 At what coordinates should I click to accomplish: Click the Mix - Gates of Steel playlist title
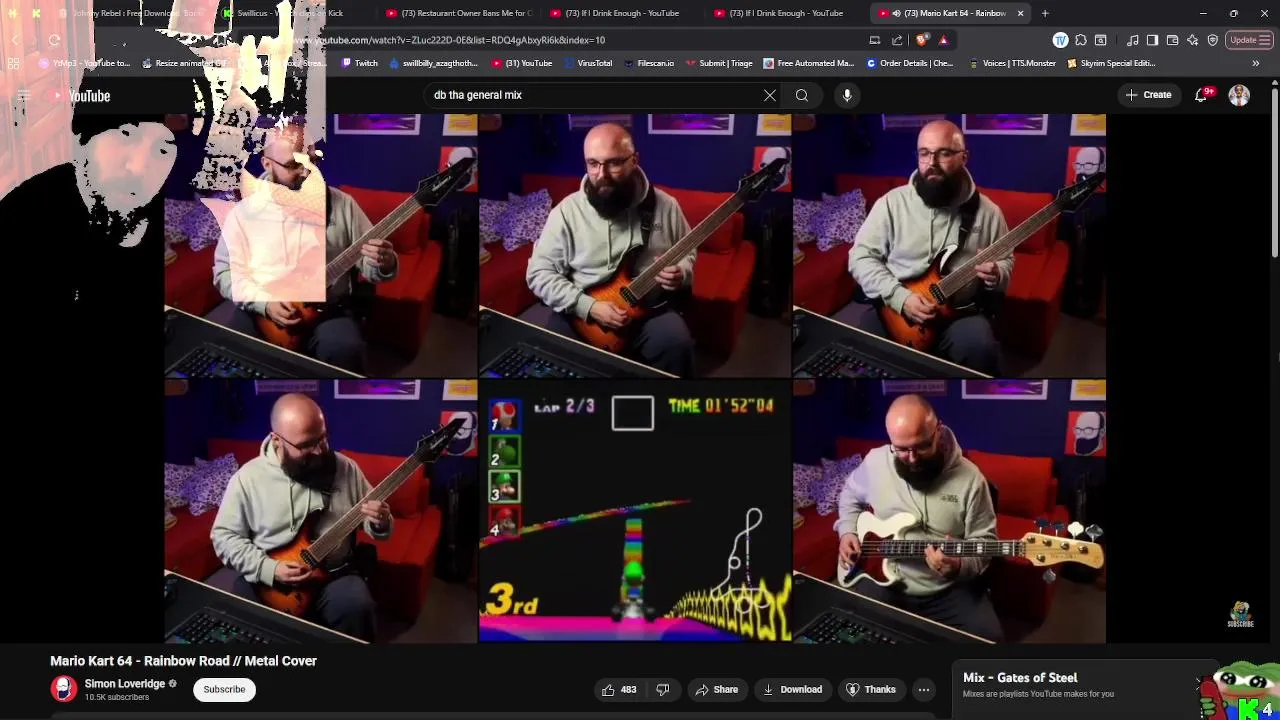1020,678
